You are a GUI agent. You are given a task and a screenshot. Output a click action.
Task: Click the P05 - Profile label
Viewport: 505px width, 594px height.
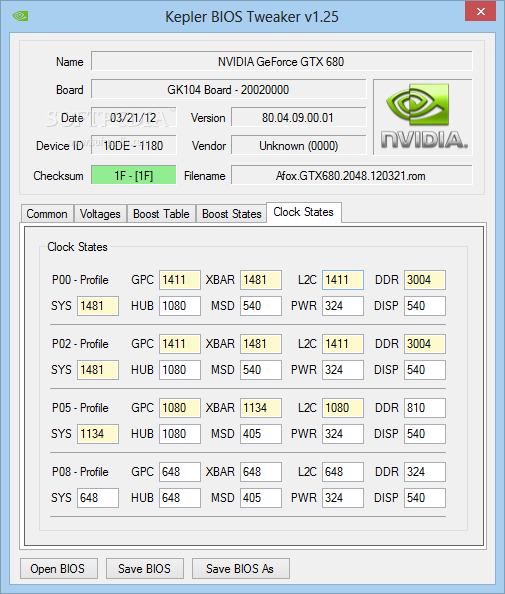pos(80,408)
